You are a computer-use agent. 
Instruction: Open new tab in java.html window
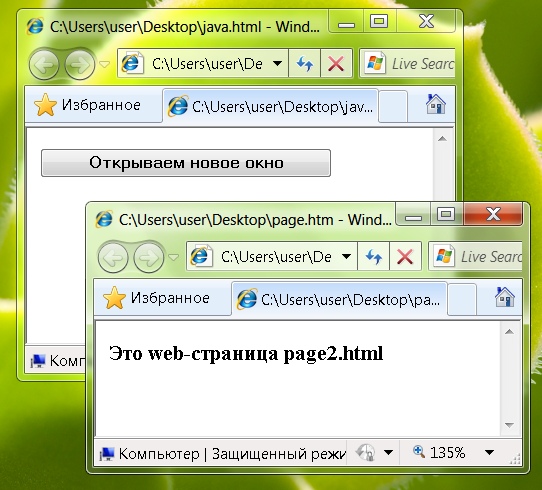click(393, 106)
